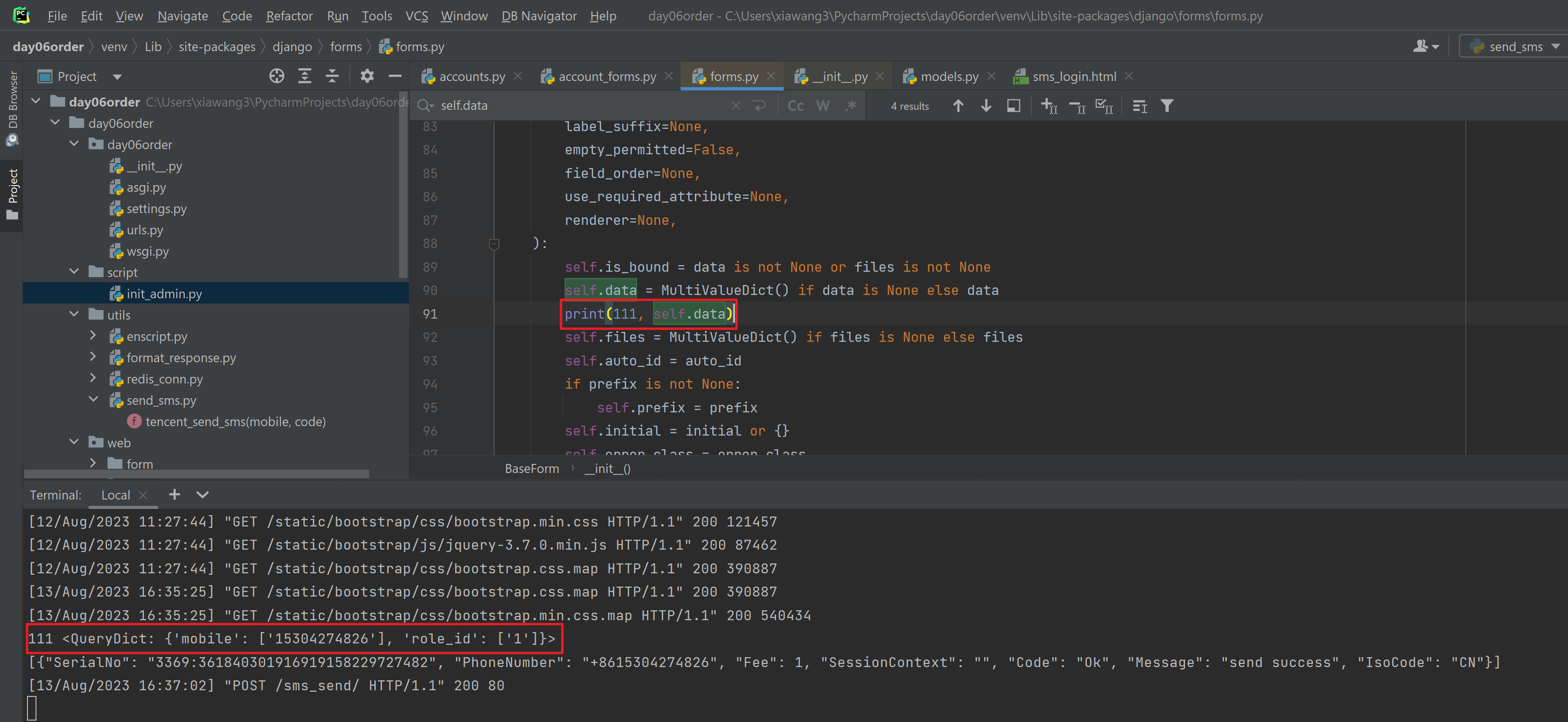Collapse the script folder in tree

pyautogui.click(x=74, y=271)
